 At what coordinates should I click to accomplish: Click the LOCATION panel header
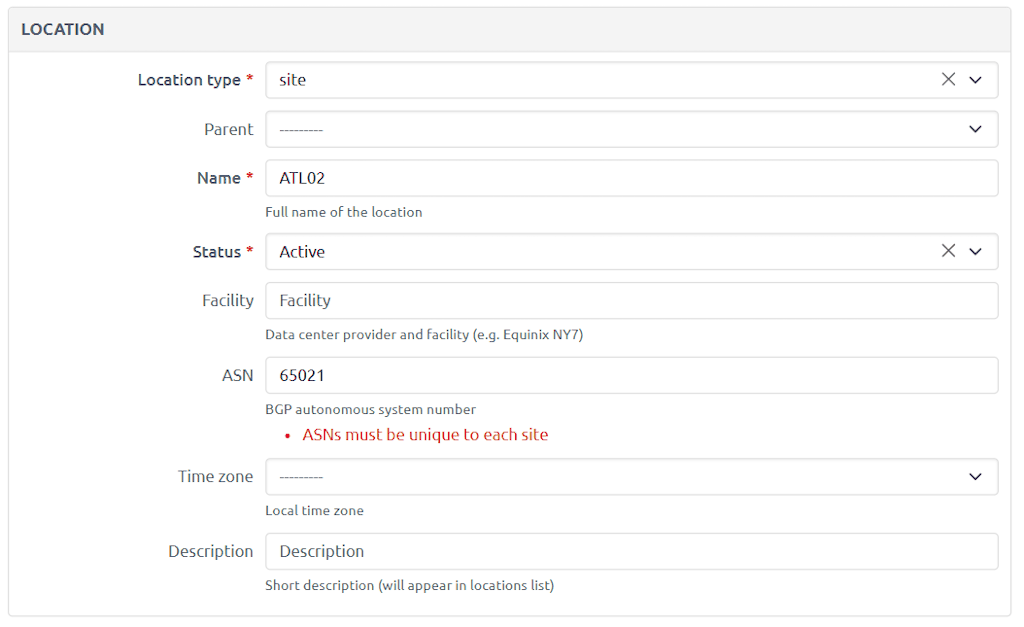tap(63, 29)
